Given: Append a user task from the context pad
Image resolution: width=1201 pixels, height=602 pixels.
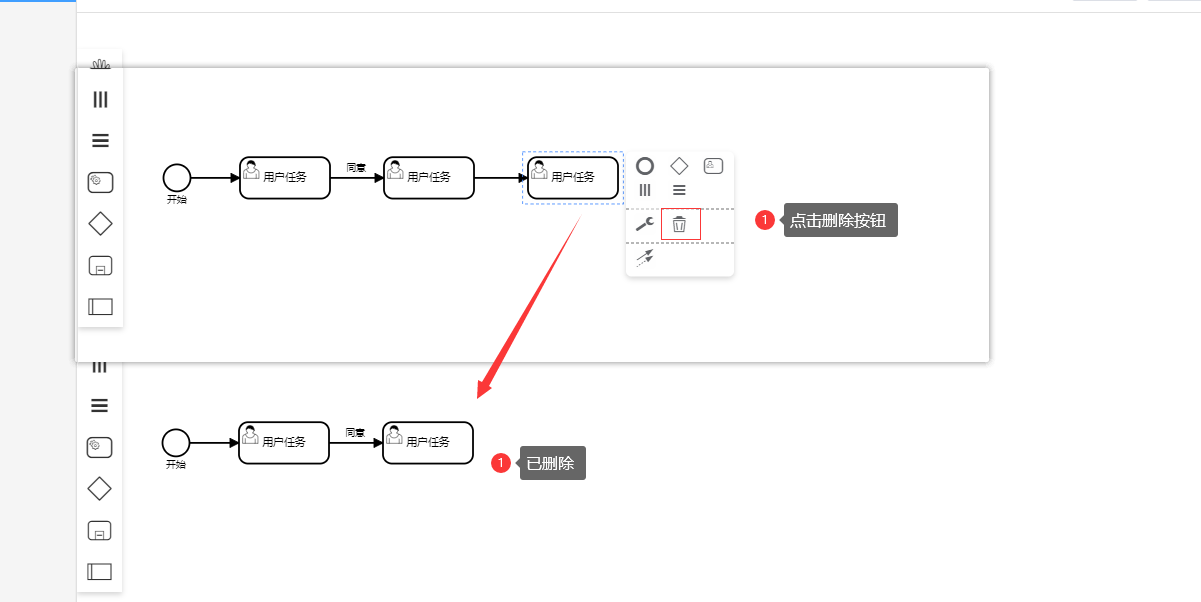Looking at the screenshot, I should pyautogui.click(x=713, y=166).
